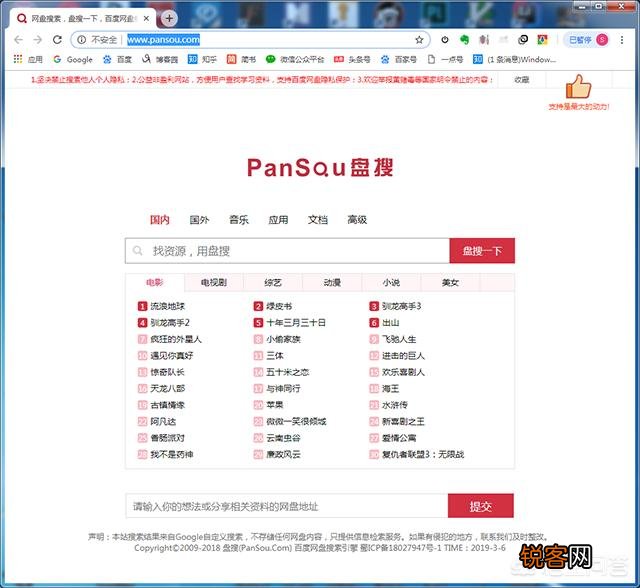
Task: Select the 高级 search category
Action: [x=357, y=220]
